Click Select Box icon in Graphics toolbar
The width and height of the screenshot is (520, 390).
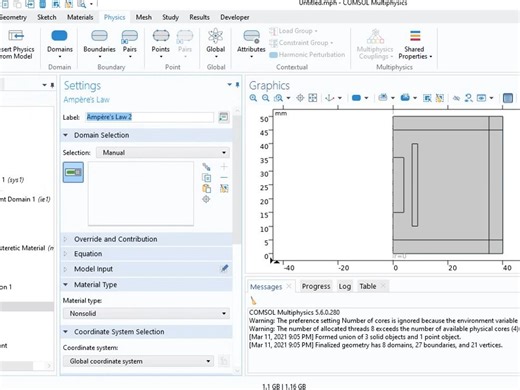coord(427,98)
